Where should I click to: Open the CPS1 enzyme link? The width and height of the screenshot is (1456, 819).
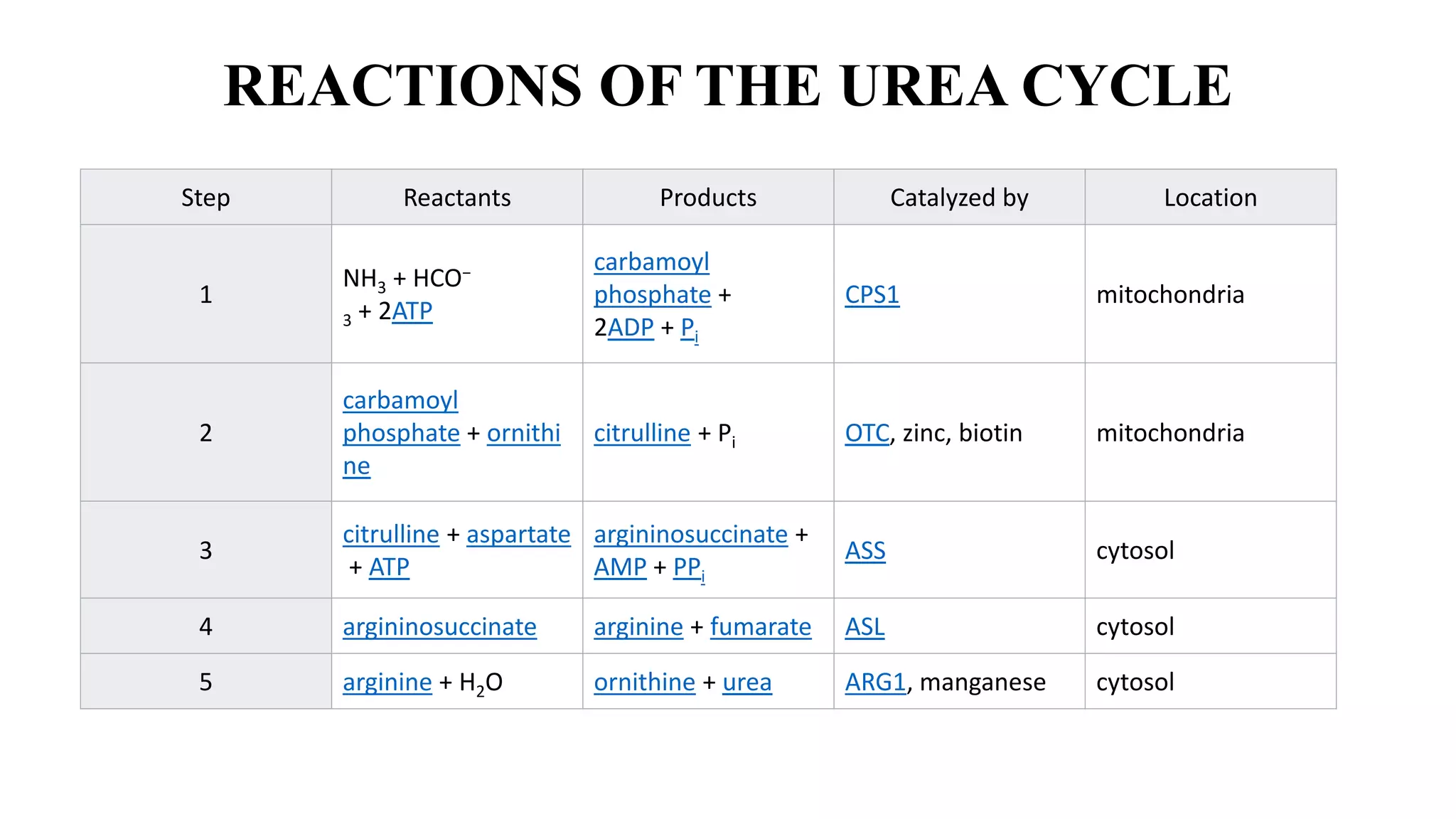click(x=872, y=294)
